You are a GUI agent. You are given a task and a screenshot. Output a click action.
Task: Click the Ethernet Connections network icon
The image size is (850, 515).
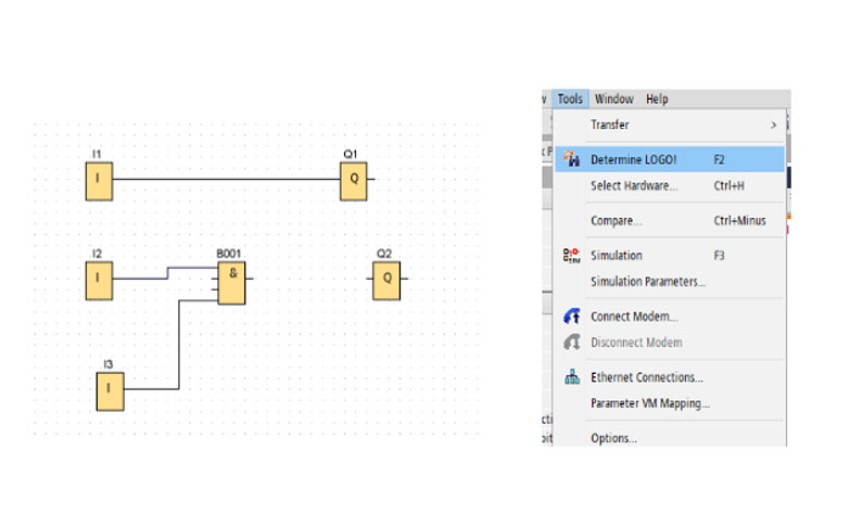tap(572, 377)
